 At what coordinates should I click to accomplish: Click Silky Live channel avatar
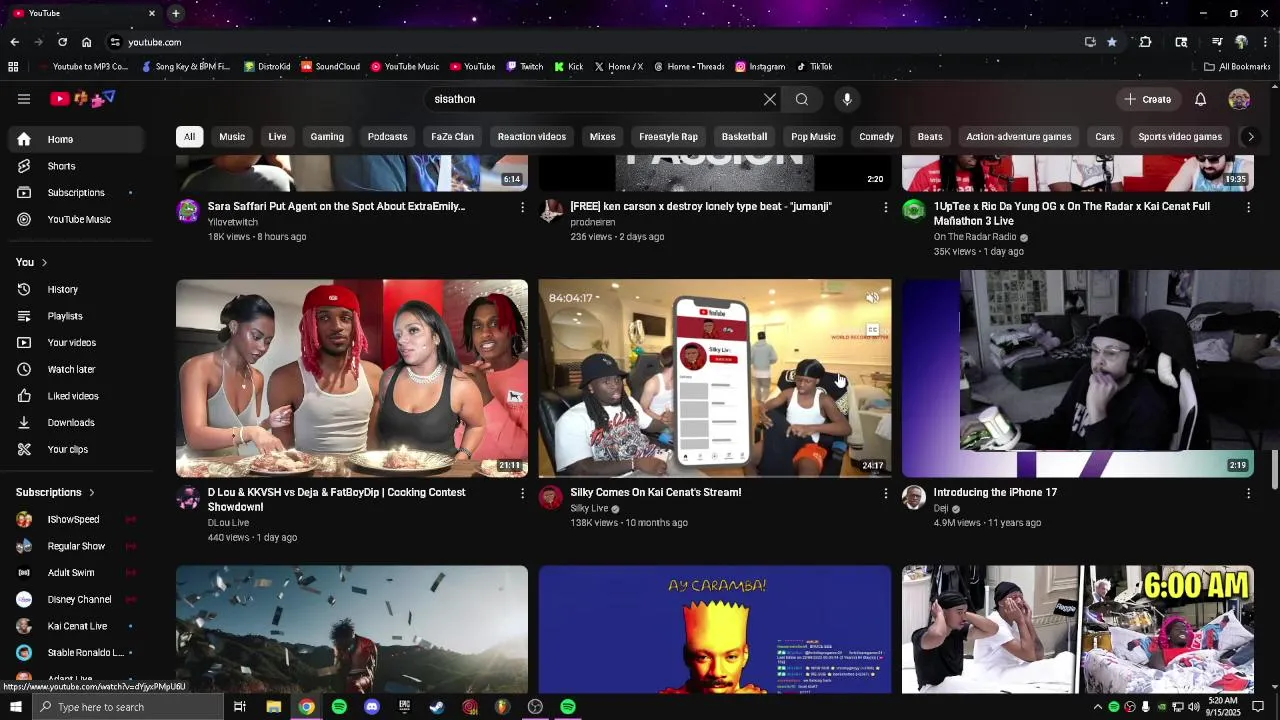(x=551, y=498)
